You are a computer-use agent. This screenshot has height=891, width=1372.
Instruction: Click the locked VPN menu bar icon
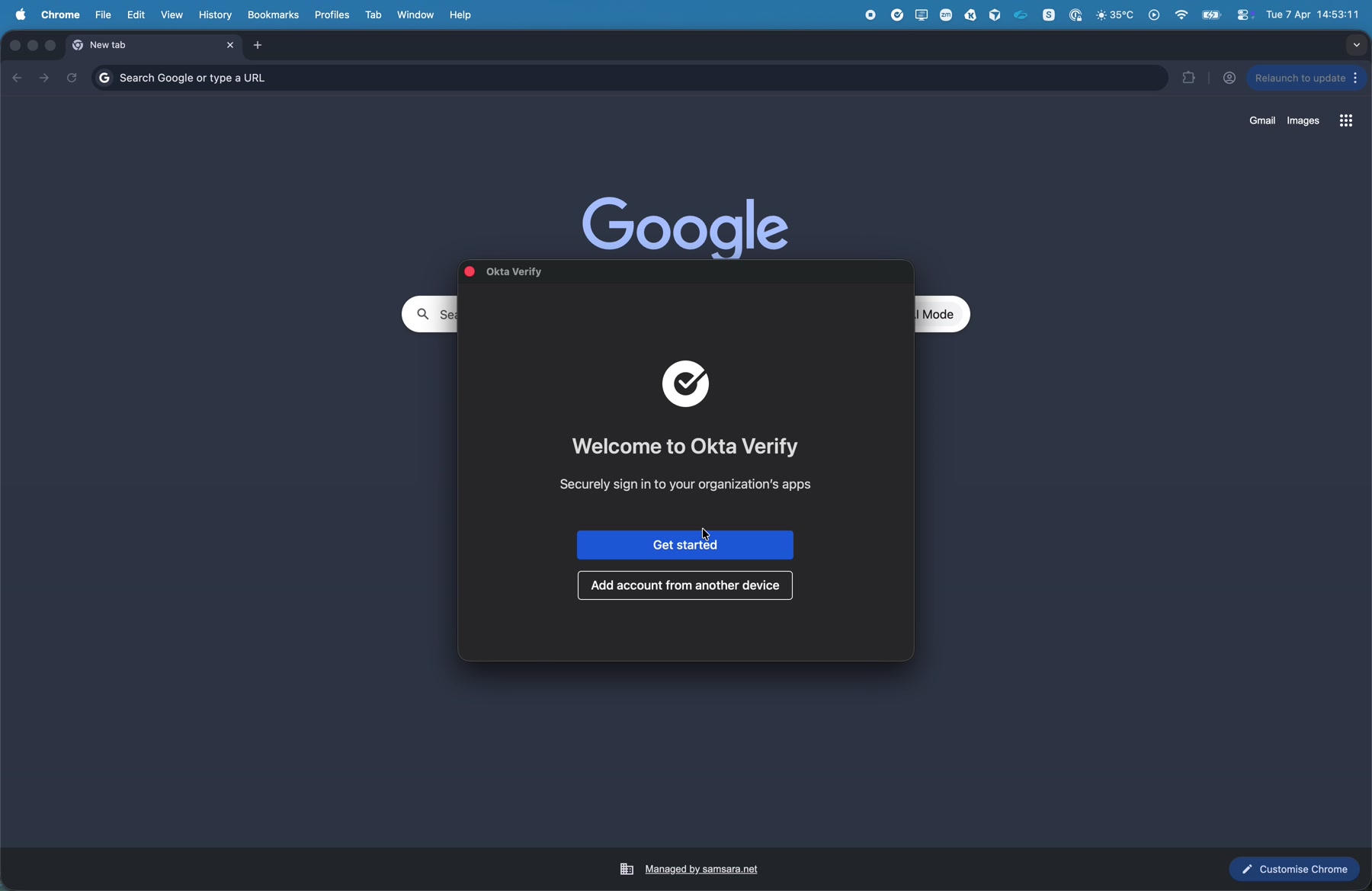point(1075,14)
